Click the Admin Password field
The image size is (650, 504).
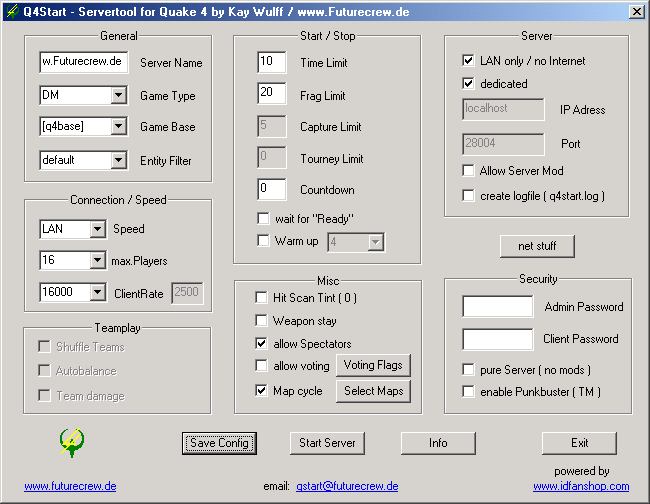497,306
